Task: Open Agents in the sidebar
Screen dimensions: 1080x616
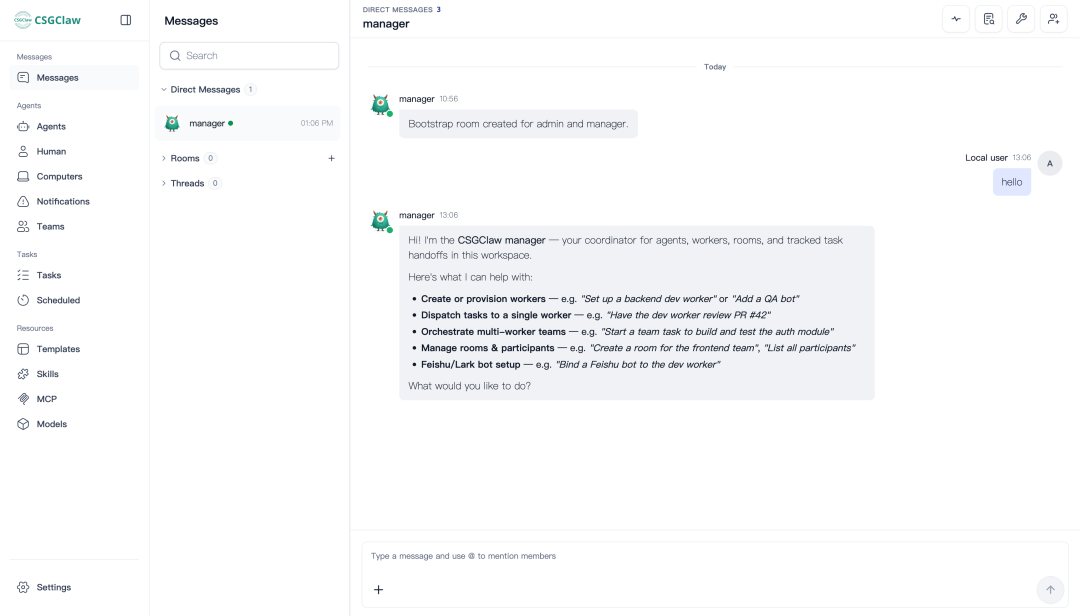Action: tap(74, 127)
